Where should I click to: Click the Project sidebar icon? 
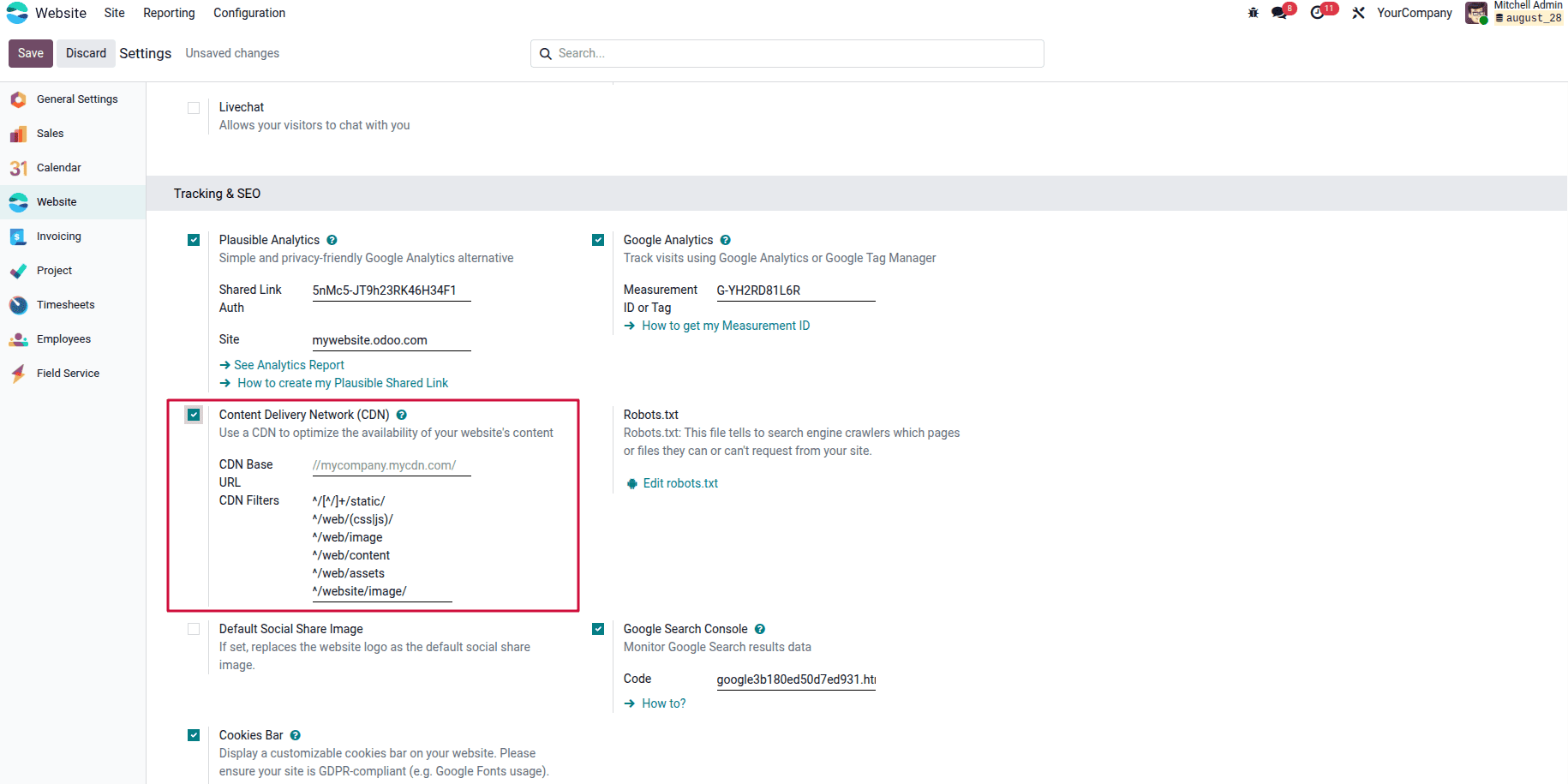click(x=18, y=271)
